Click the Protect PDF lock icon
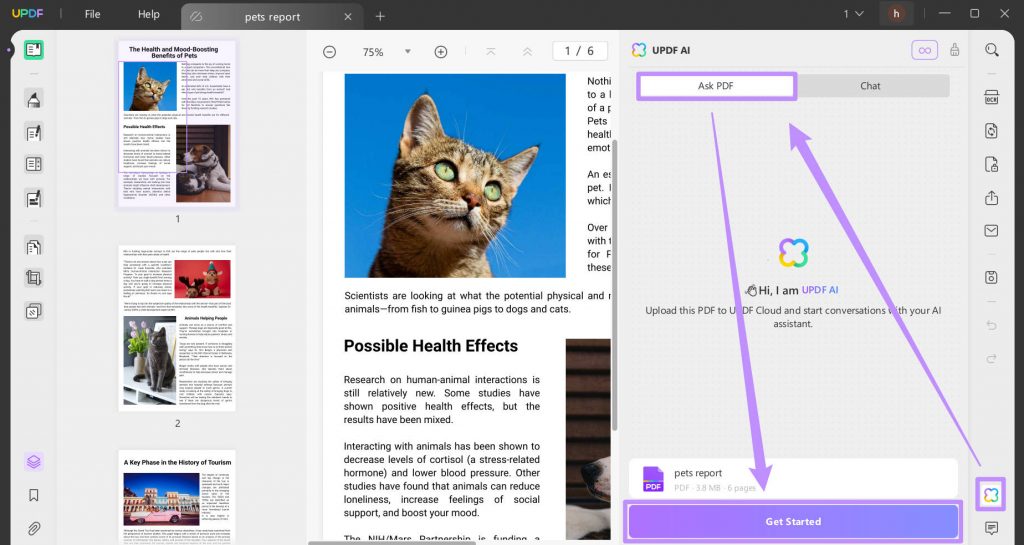The image size is (1024, 545). pos(991,164)
